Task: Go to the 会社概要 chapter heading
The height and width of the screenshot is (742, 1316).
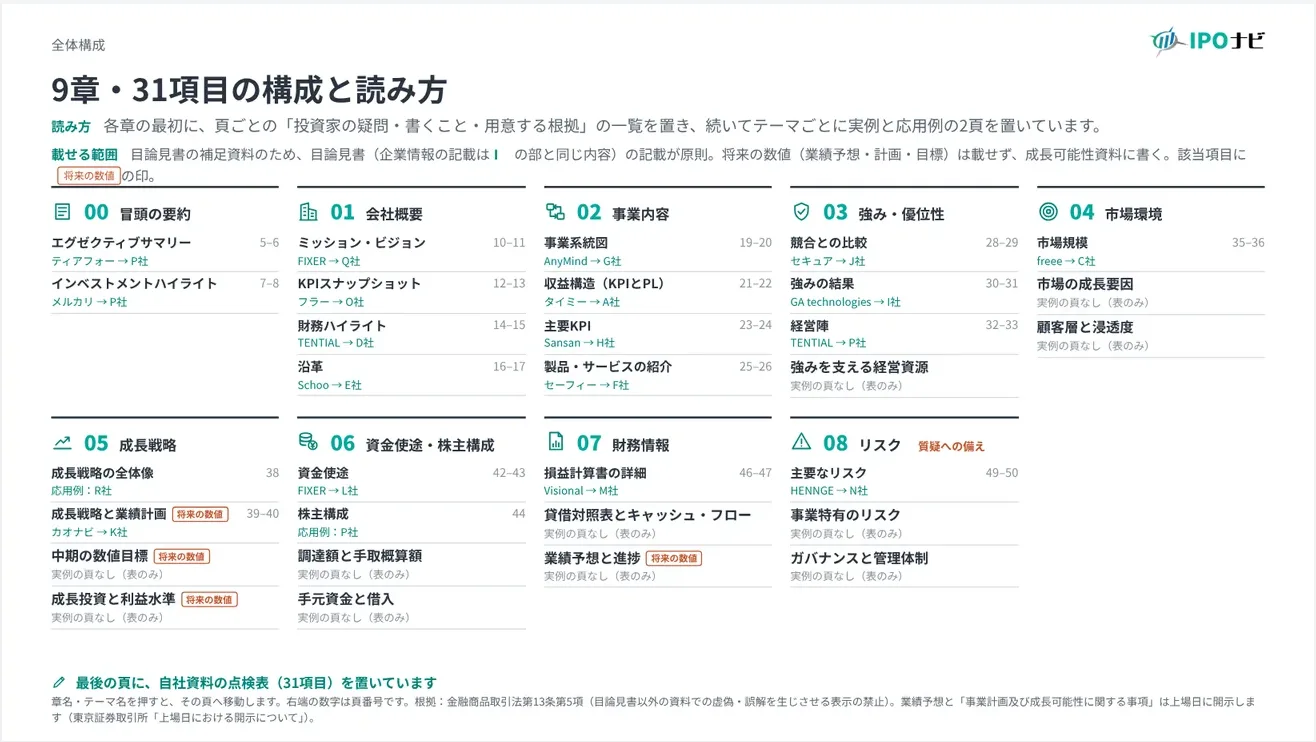Action: [x=395, y=214]
